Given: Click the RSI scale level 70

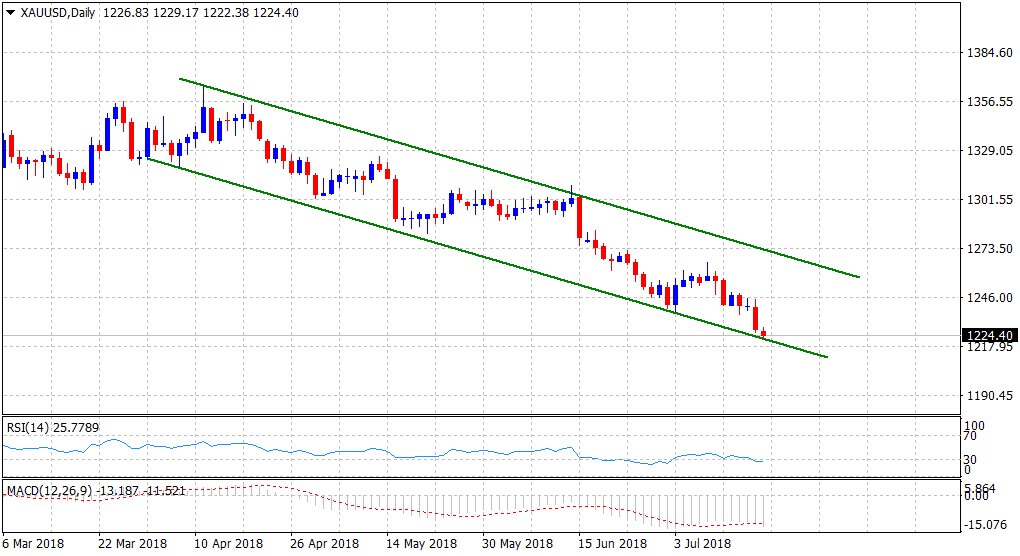Looking at the screenshot, I should (x=970, y=438).
